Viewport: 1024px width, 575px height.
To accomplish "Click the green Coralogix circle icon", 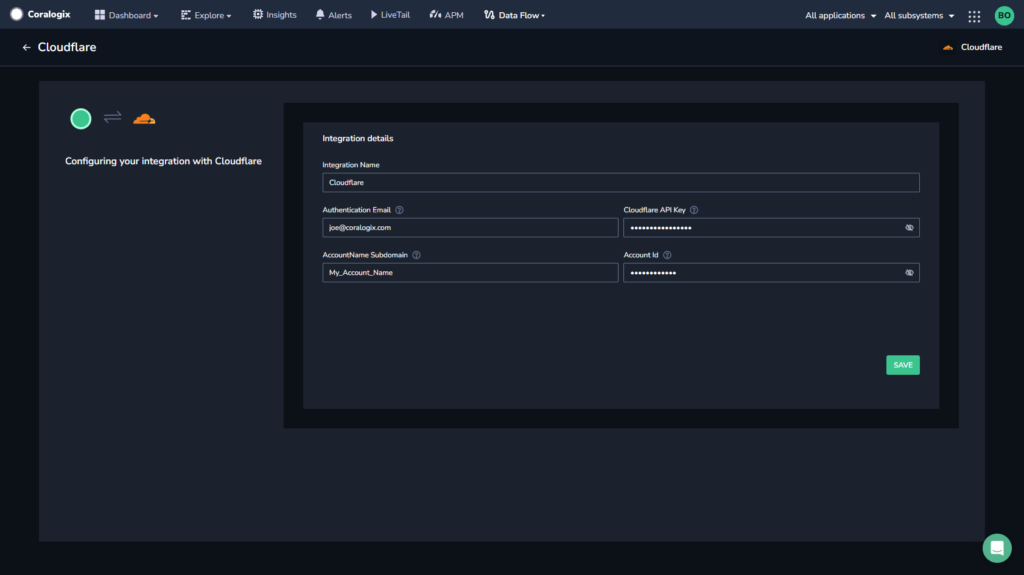I will tap(81, 119).
